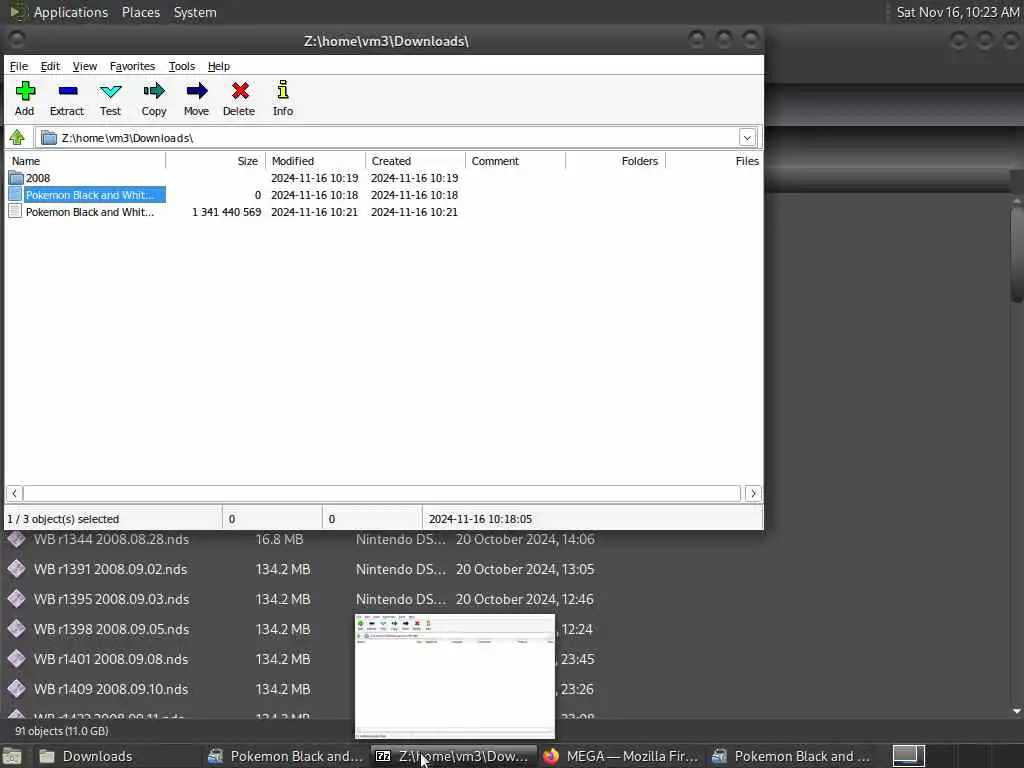Click icon of WB r1395 2008.09.03.nds

(x=16, y=598)
